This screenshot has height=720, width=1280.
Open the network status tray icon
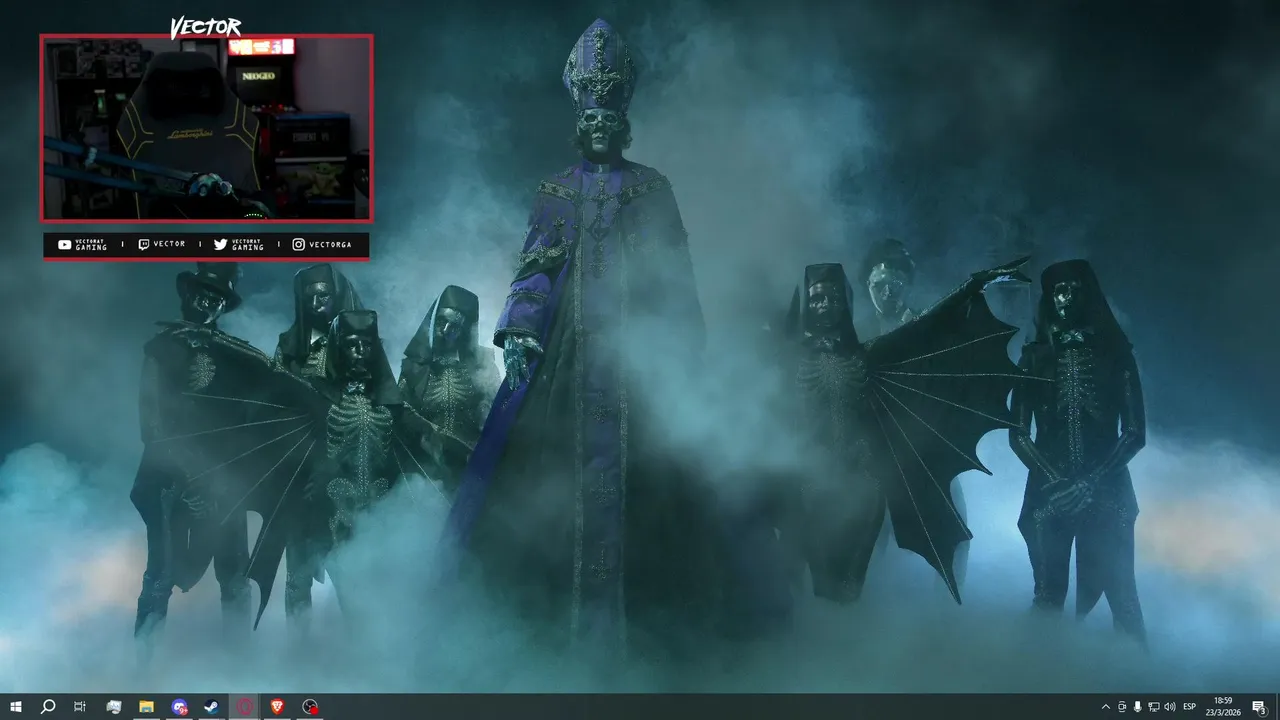[1154, 707]
